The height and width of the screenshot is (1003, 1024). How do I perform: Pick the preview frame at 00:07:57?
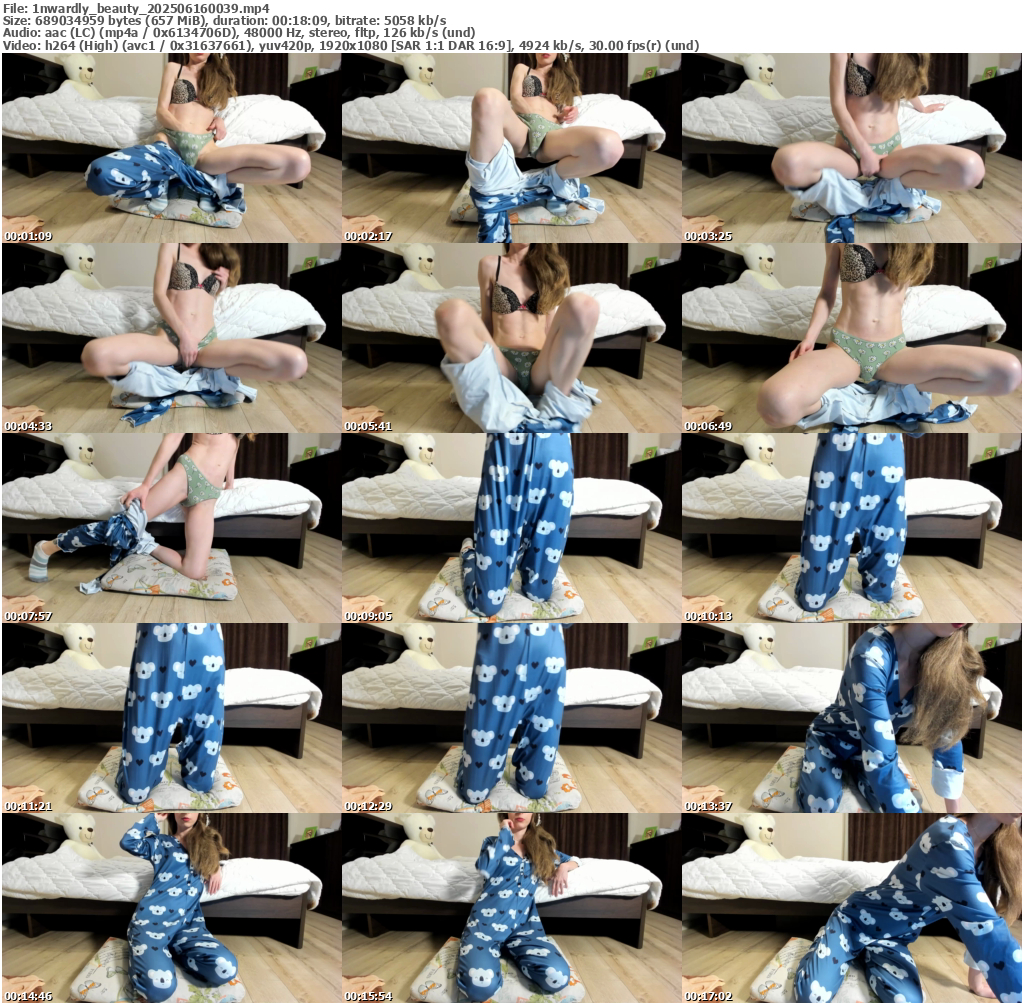pyautogui.click(x=171, y=528)
